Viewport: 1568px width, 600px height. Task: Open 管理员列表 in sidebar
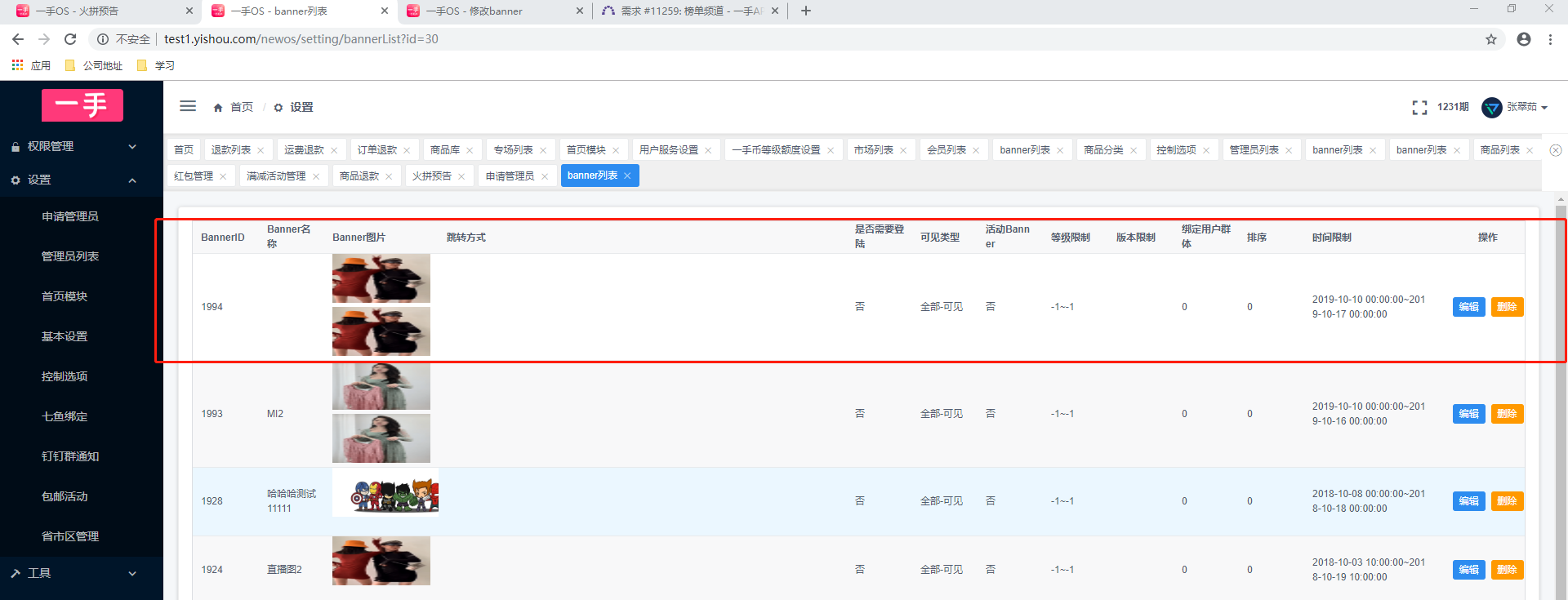coord(70,256)
